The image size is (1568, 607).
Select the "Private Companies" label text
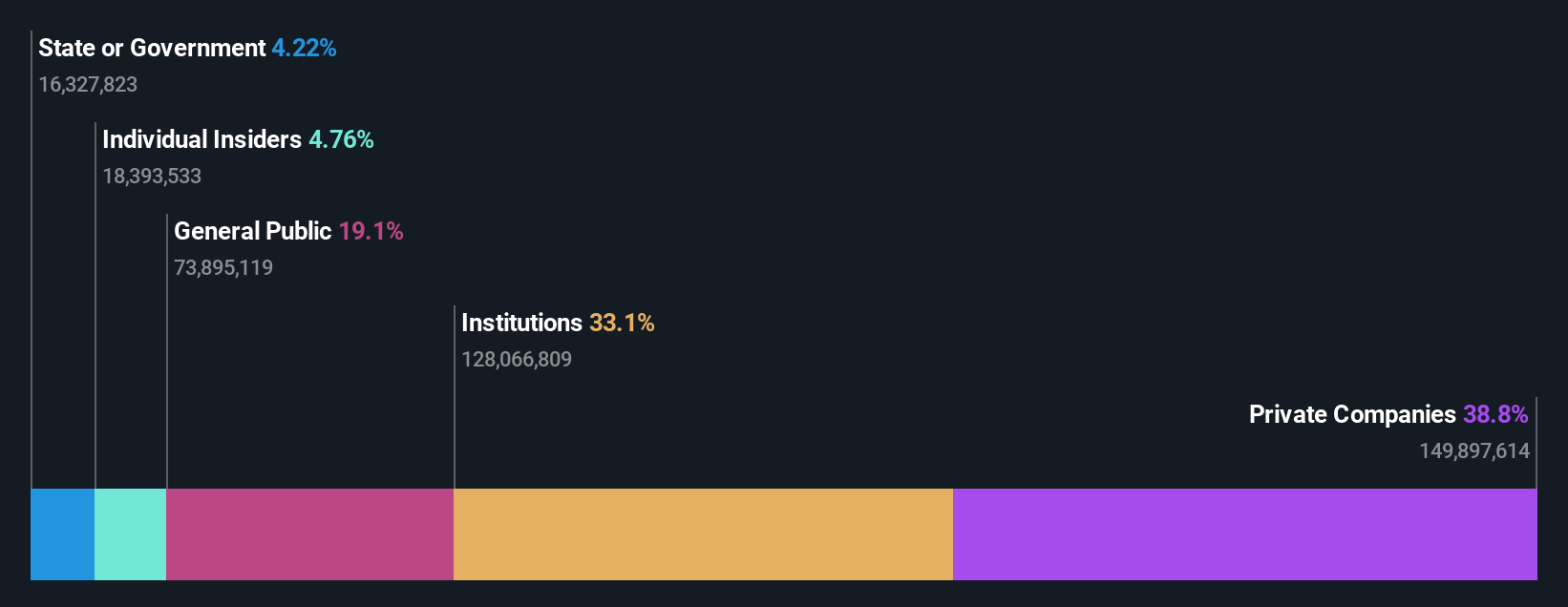coord(1352,414)
